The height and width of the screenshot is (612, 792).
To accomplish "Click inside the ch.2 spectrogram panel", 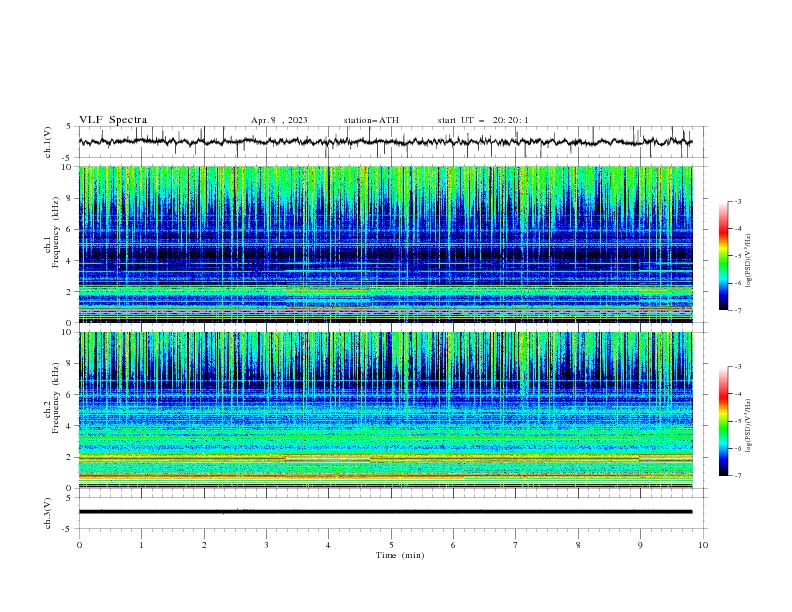I will [385, 410].
